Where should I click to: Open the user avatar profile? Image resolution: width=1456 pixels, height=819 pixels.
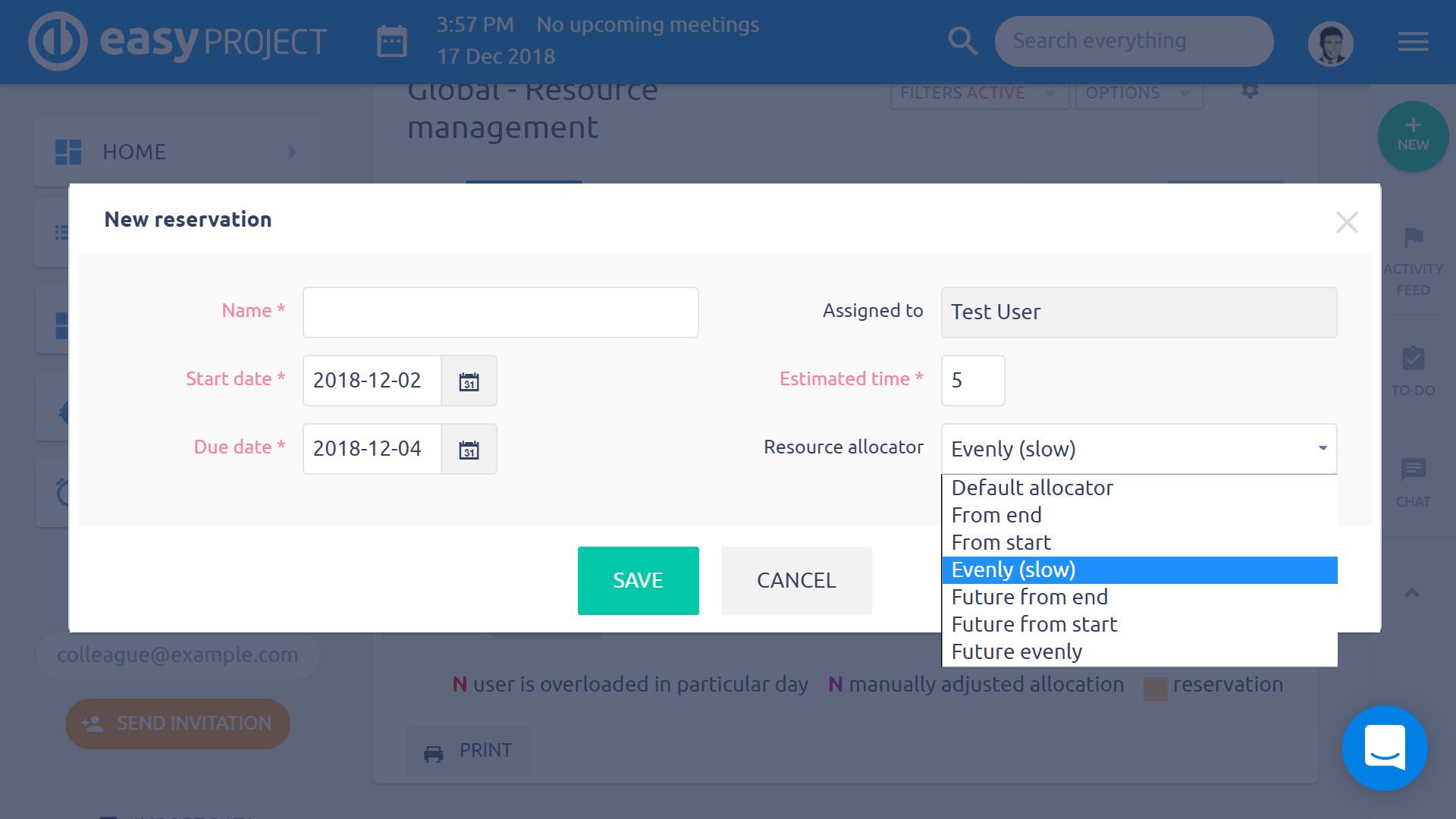point(1330,44)
